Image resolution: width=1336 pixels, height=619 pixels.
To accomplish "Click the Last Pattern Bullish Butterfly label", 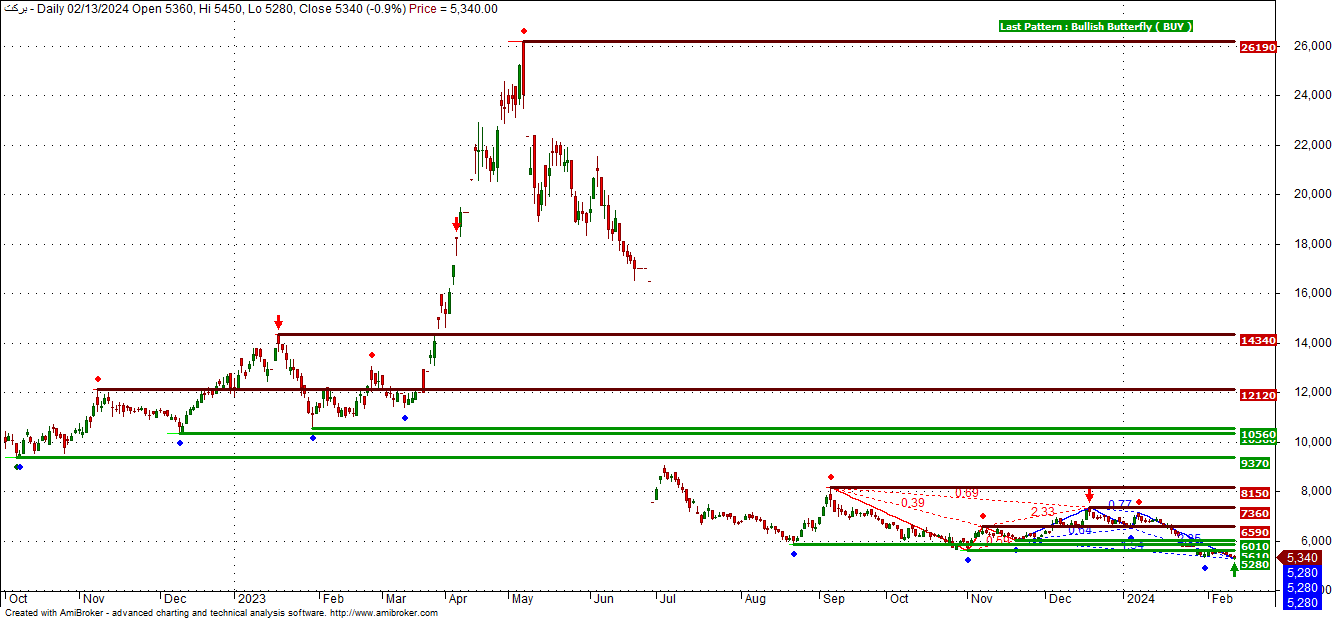I will [1096, 27].
